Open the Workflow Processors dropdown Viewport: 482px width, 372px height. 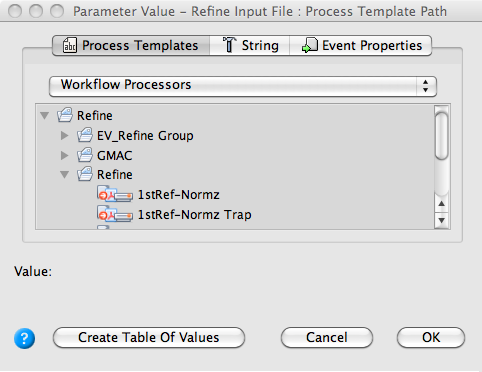pos(243,86)
